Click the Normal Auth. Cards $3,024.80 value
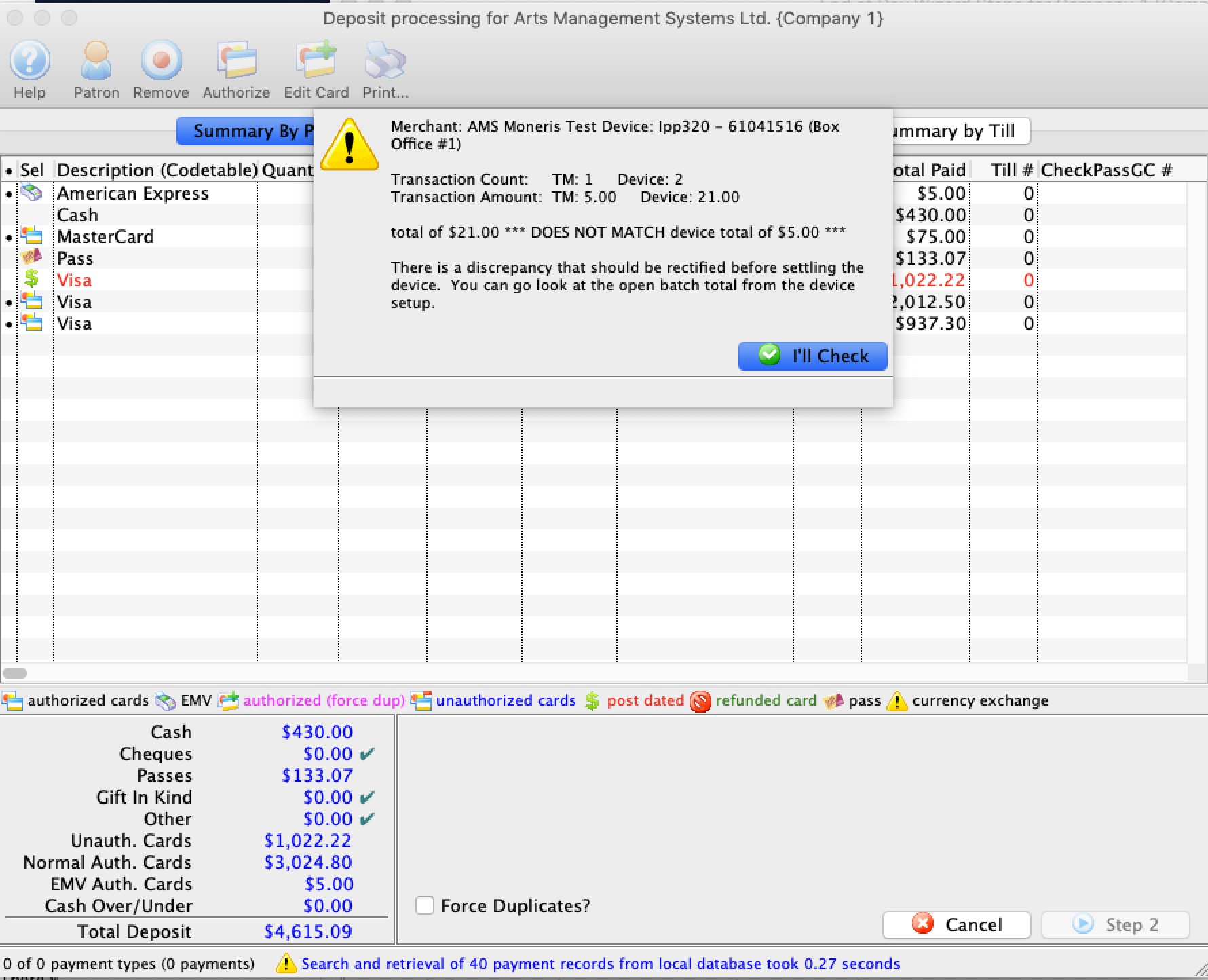 (x=308, y=862)
